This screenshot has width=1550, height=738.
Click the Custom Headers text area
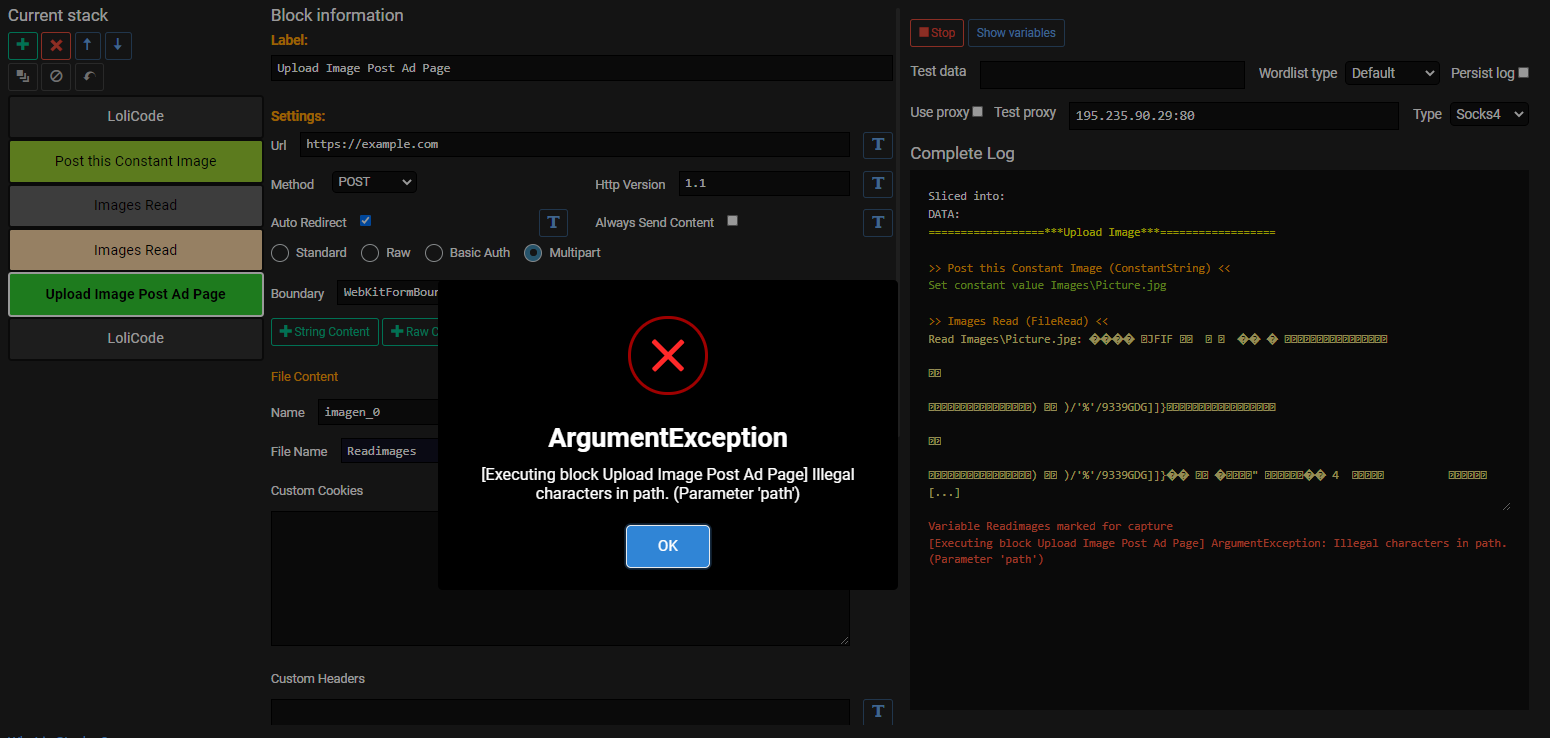coord(560,711)
